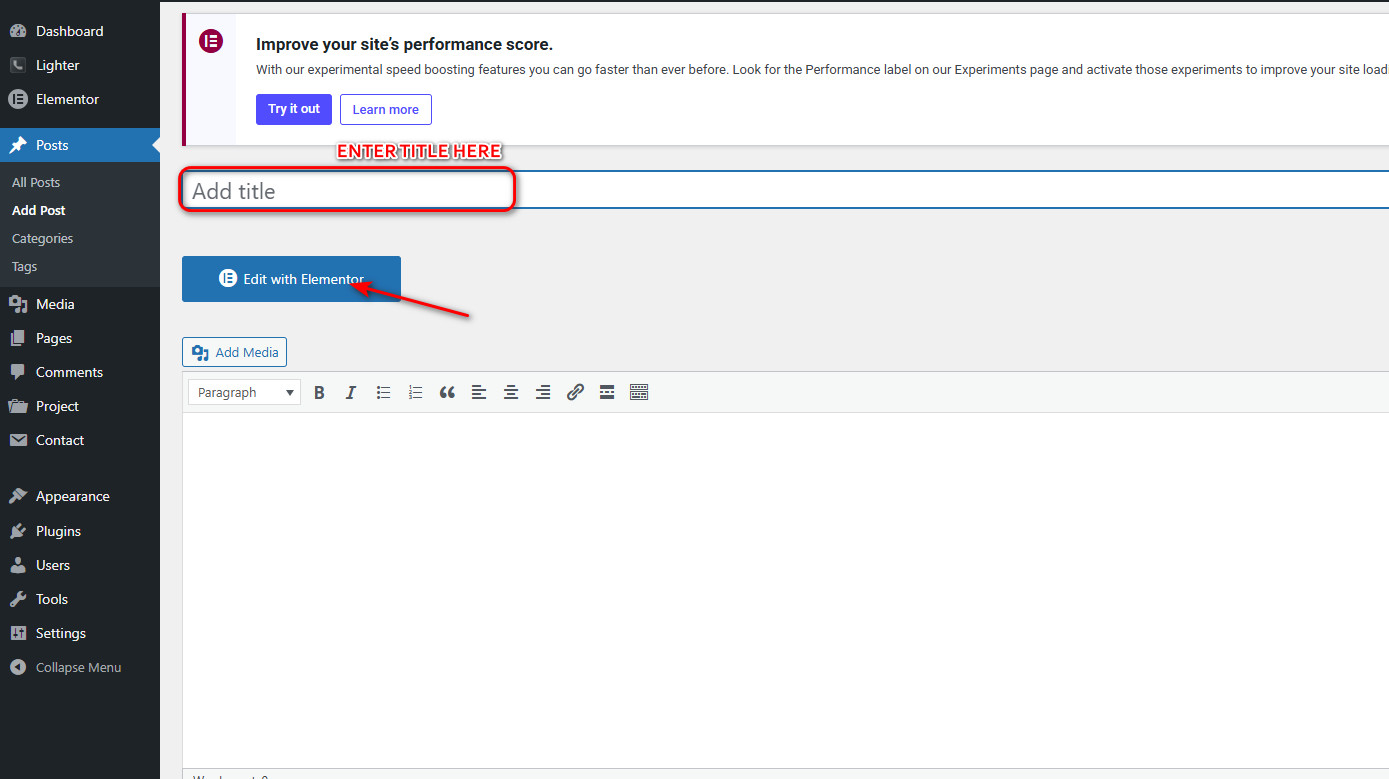Image resolution: width=1389 pixels, height=779 pixels.
Task: Open the Paragraph format dropdown
Action: pos(244,393)
